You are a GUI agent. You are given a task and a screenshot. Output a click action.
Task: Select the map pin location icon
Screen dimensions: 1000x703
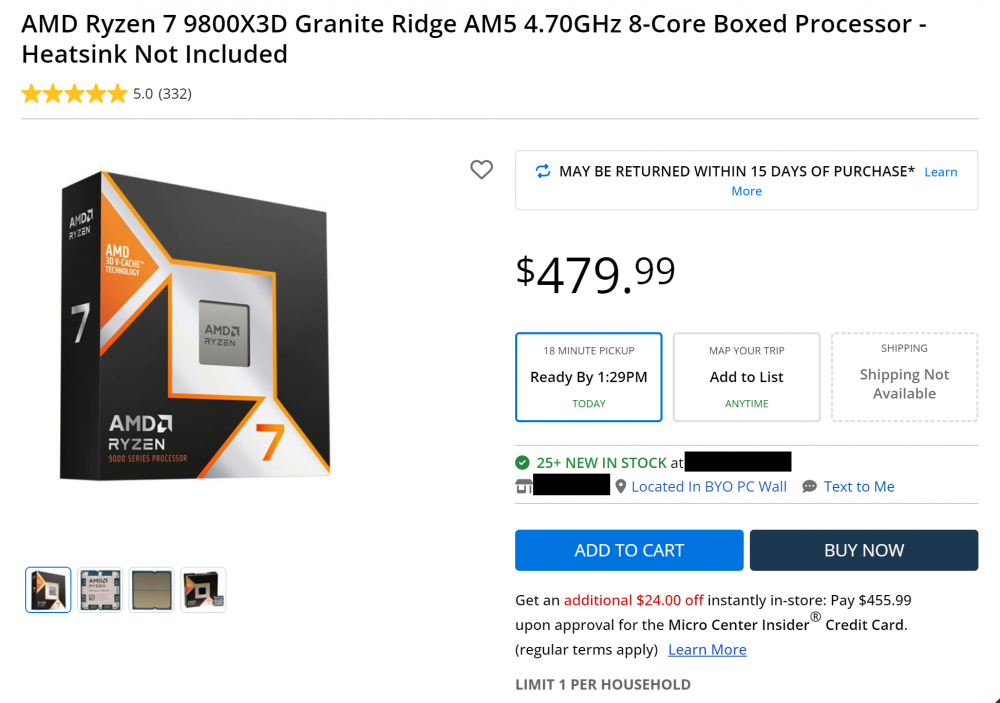[620, 486]
